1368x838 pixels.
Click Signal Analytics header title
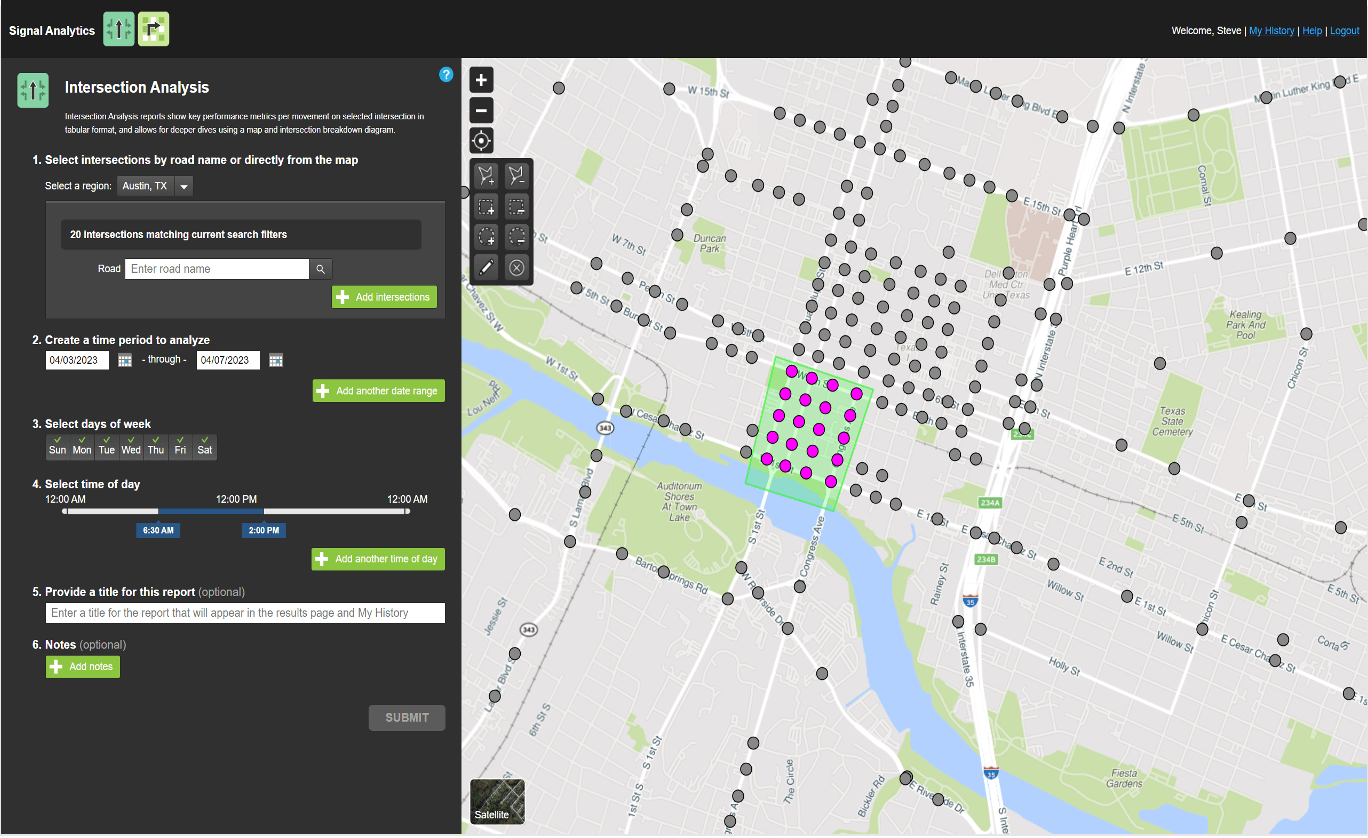52,31
